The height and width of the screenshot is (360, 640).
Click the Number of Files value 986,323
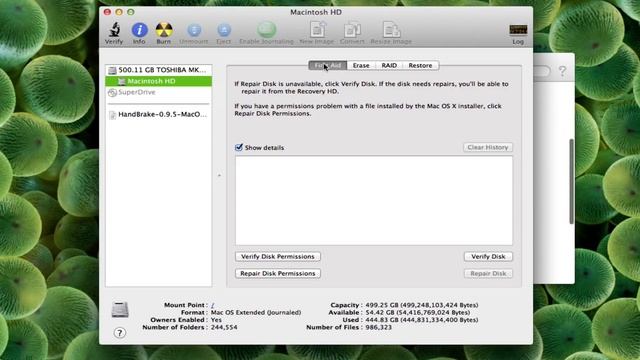click(378, 327)
